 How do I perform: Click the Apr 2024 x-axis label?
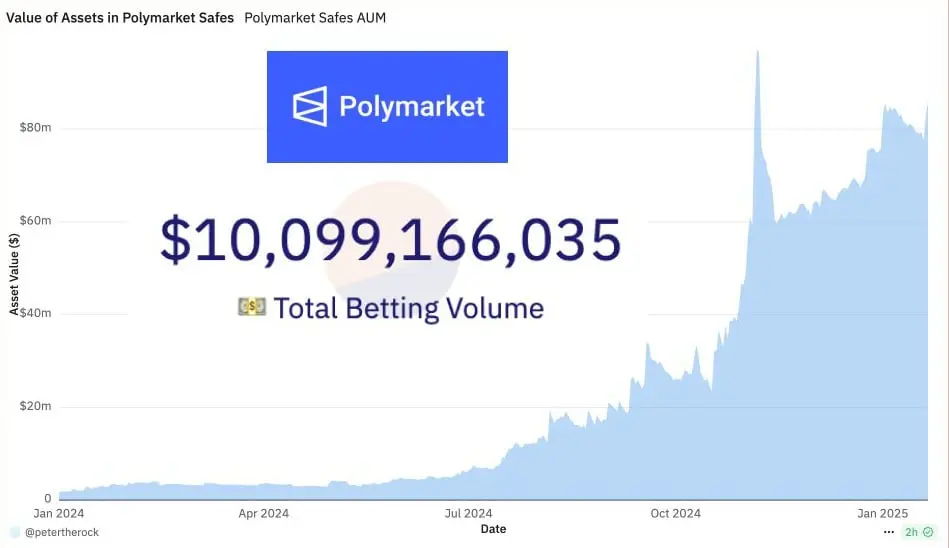(263, 513)
